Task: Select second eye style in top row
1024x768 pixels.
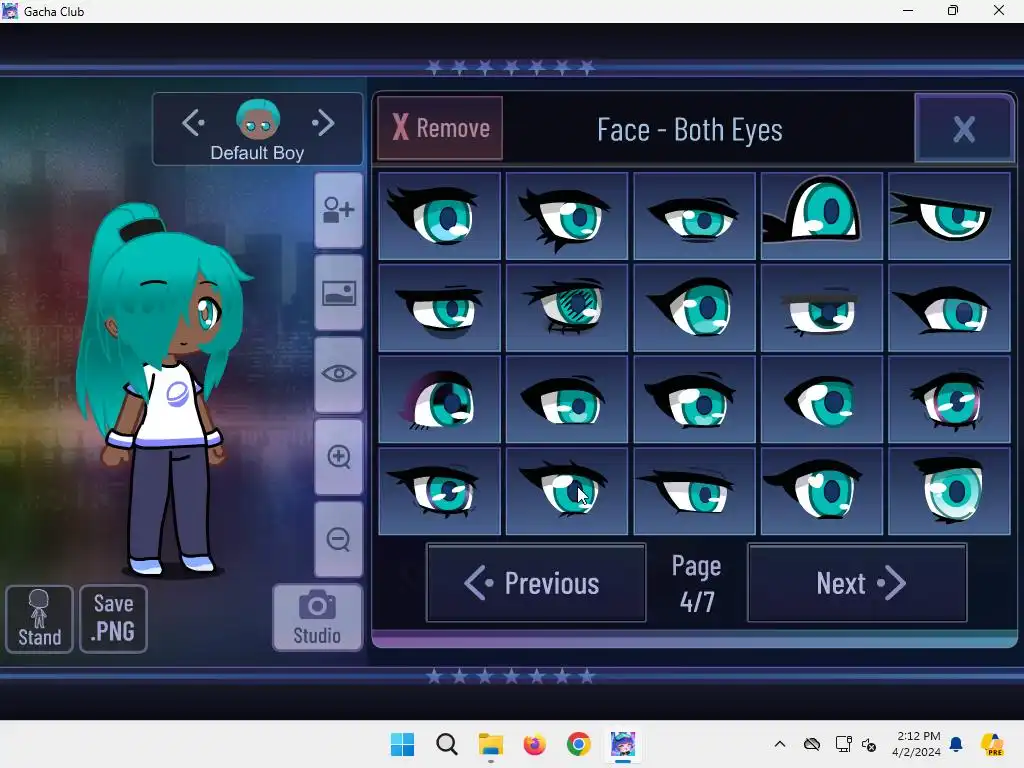Action: [567, 216]
